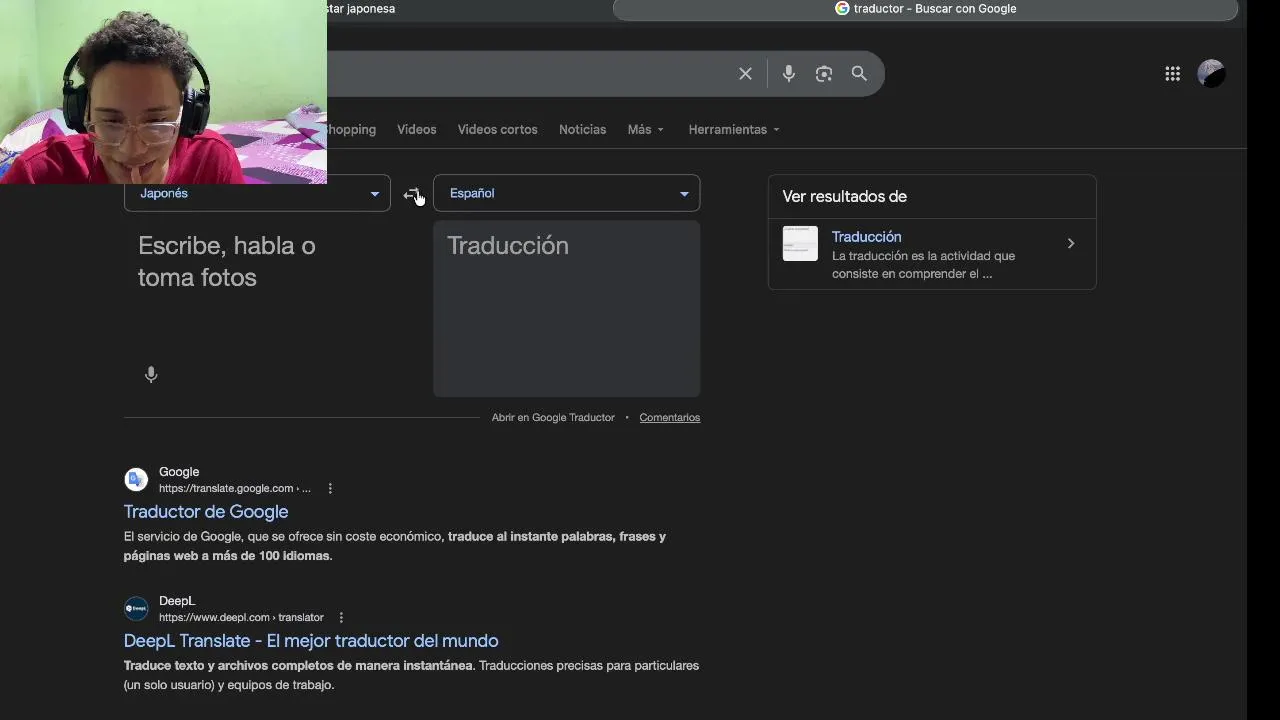Open the Español target language dropdown

click(566, 194)
